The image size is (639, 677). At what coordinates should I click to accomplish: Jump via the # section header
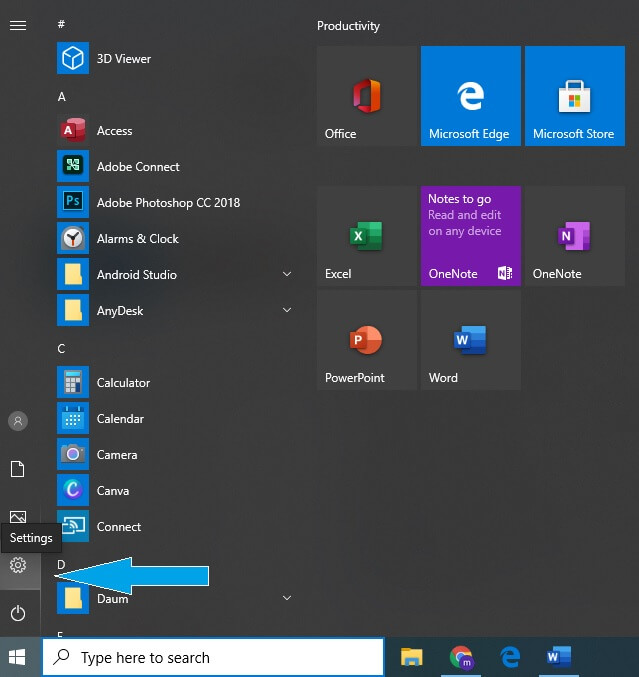pyautogui.click(x=61, y=24)
